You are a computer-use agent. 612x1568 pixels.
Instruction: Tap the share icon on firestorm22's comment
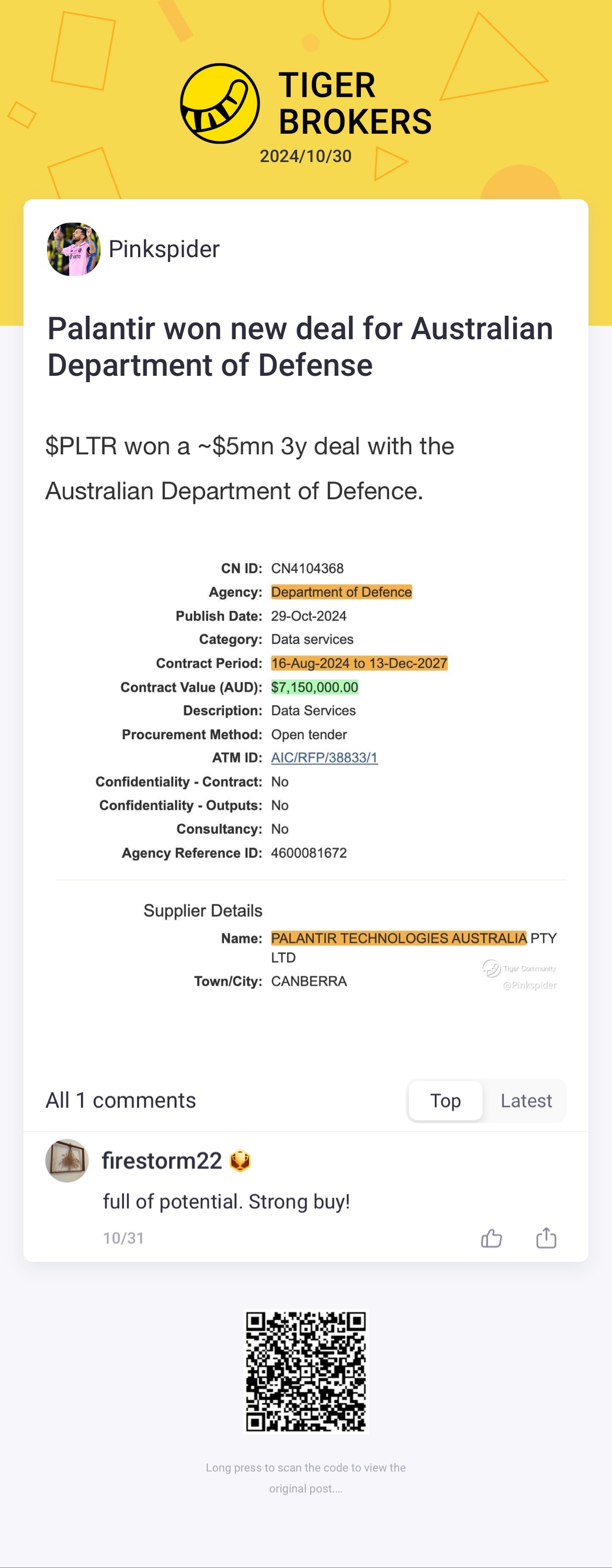[x=546, y=1239]
